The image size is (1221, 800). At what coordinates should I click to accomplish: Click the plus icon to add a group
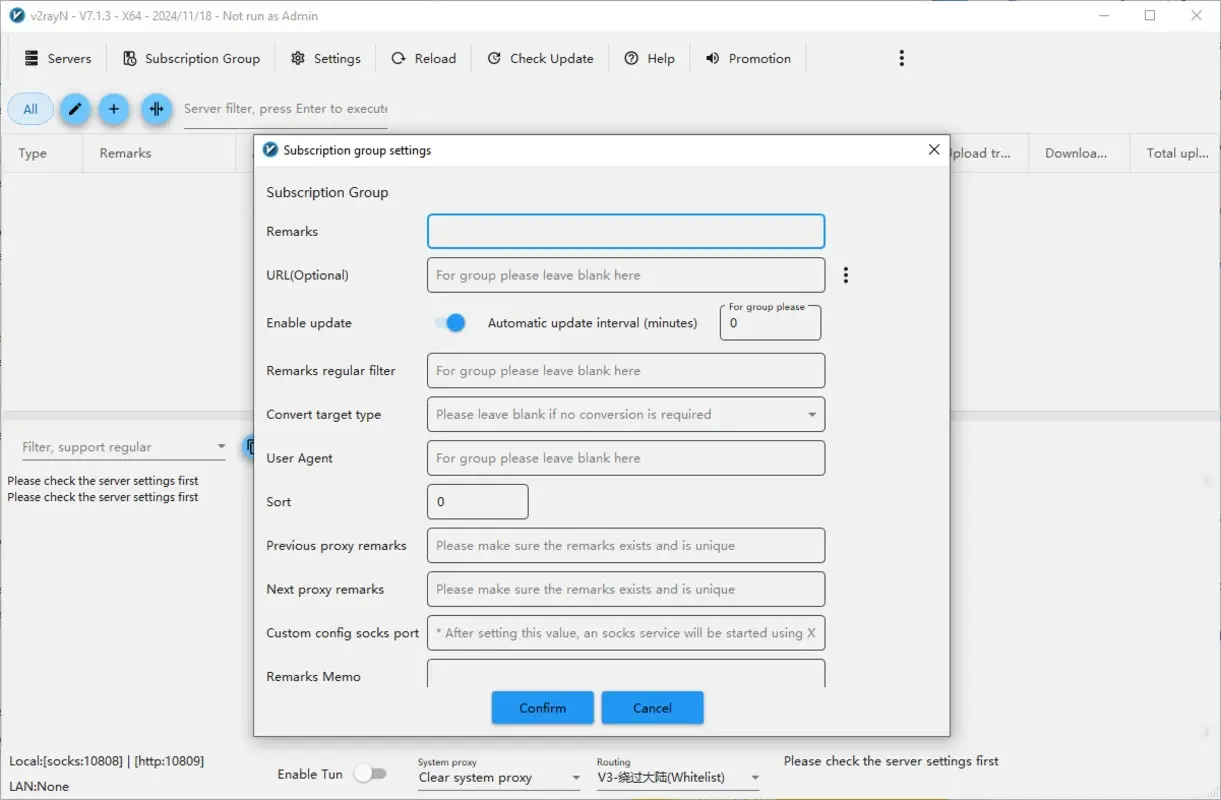[x=114, y=109]
